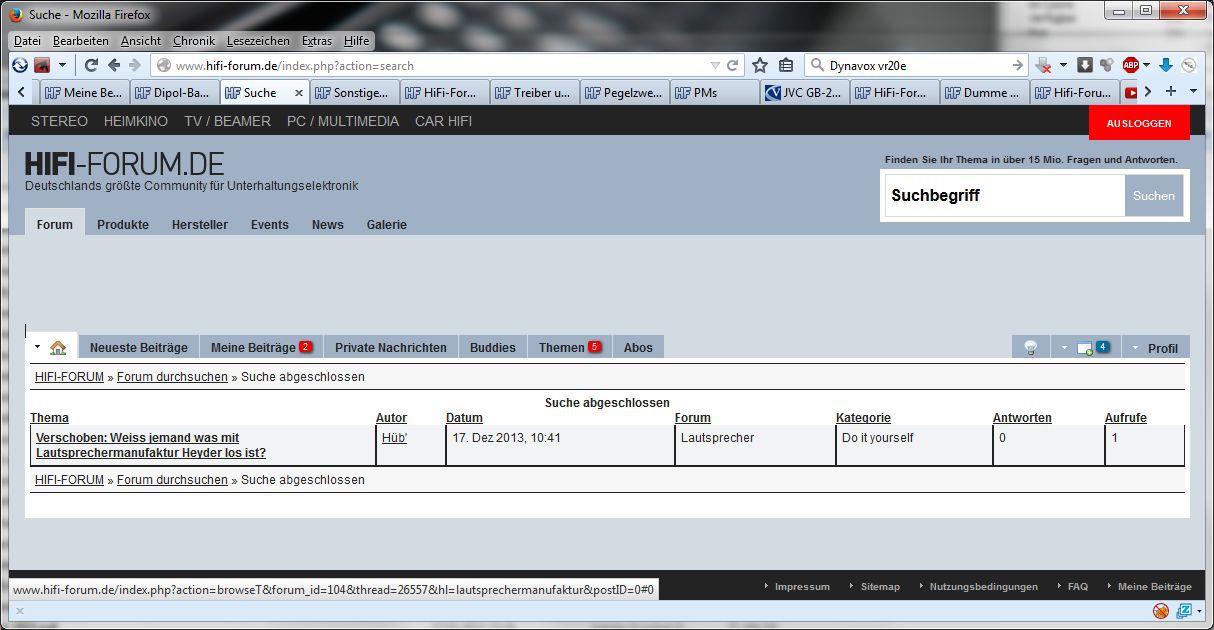Viewport: 1214px width, 630px height.
Task: Open author Hüb' profile link
Action: [x=395, y=438]
